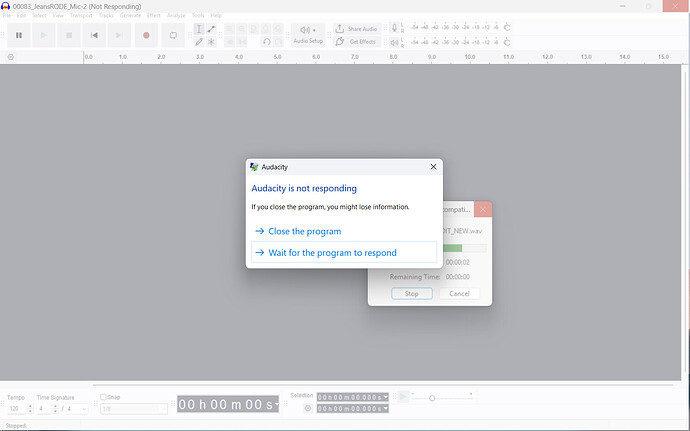
Task: Click the vertical scrollbar of track area
Action: 685,222
